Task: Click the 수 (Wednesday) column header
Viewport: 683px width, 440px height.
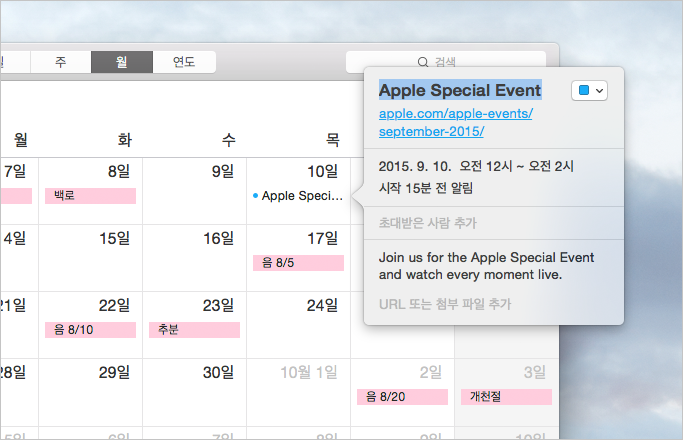Action: [x=229, y=140]
